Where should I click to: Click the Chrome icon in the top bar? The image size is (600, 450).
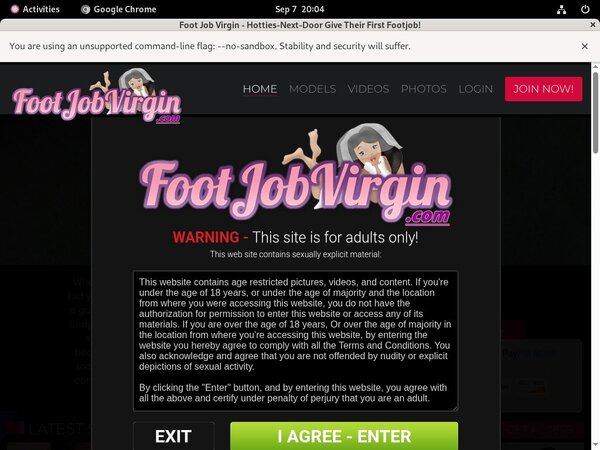point(86,9)
